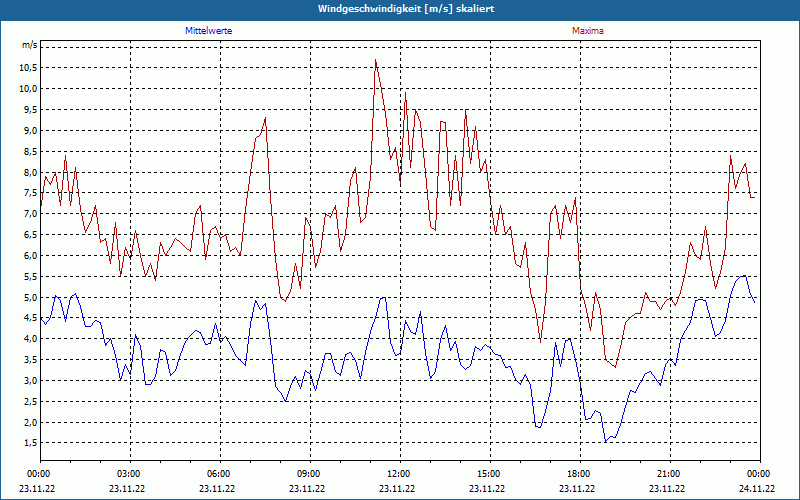The height and width of the screenshot is (500, 800).
Task: Select the 4,5 y-axis label
Action: [x=30, y=318]
